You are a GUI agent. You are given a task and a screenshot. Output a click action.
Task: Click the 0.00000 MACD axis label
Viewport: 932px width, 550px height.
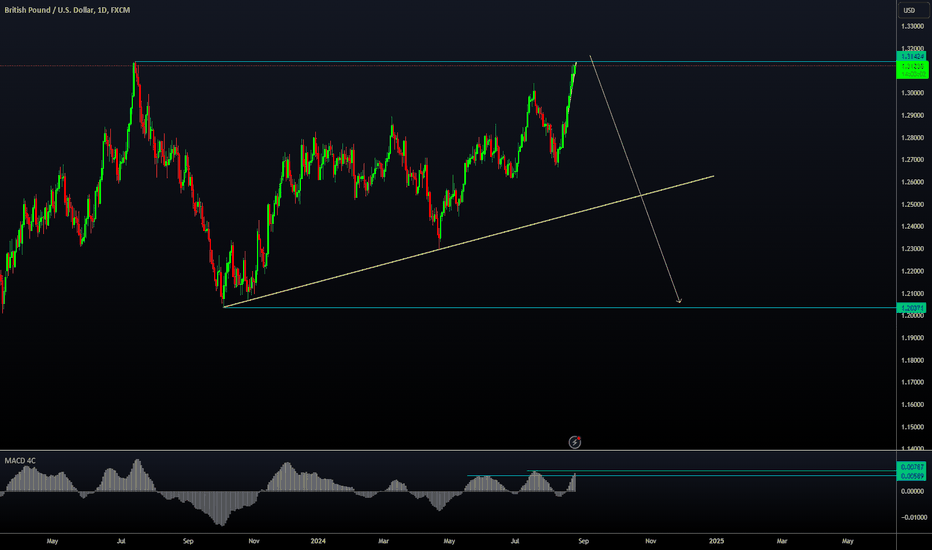912,491
